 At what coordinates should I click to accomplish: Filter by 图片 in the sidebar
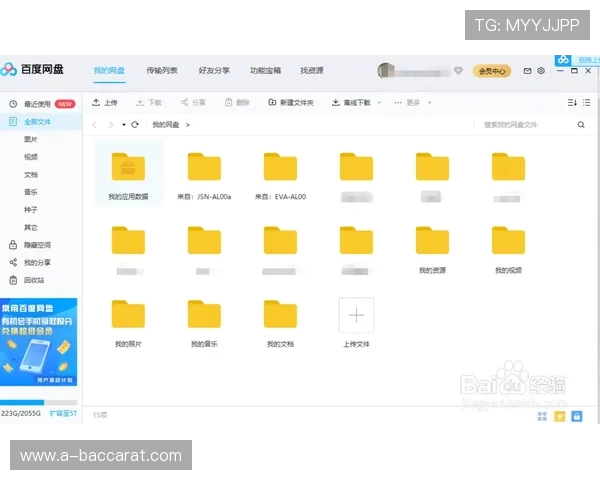point(31,139)
